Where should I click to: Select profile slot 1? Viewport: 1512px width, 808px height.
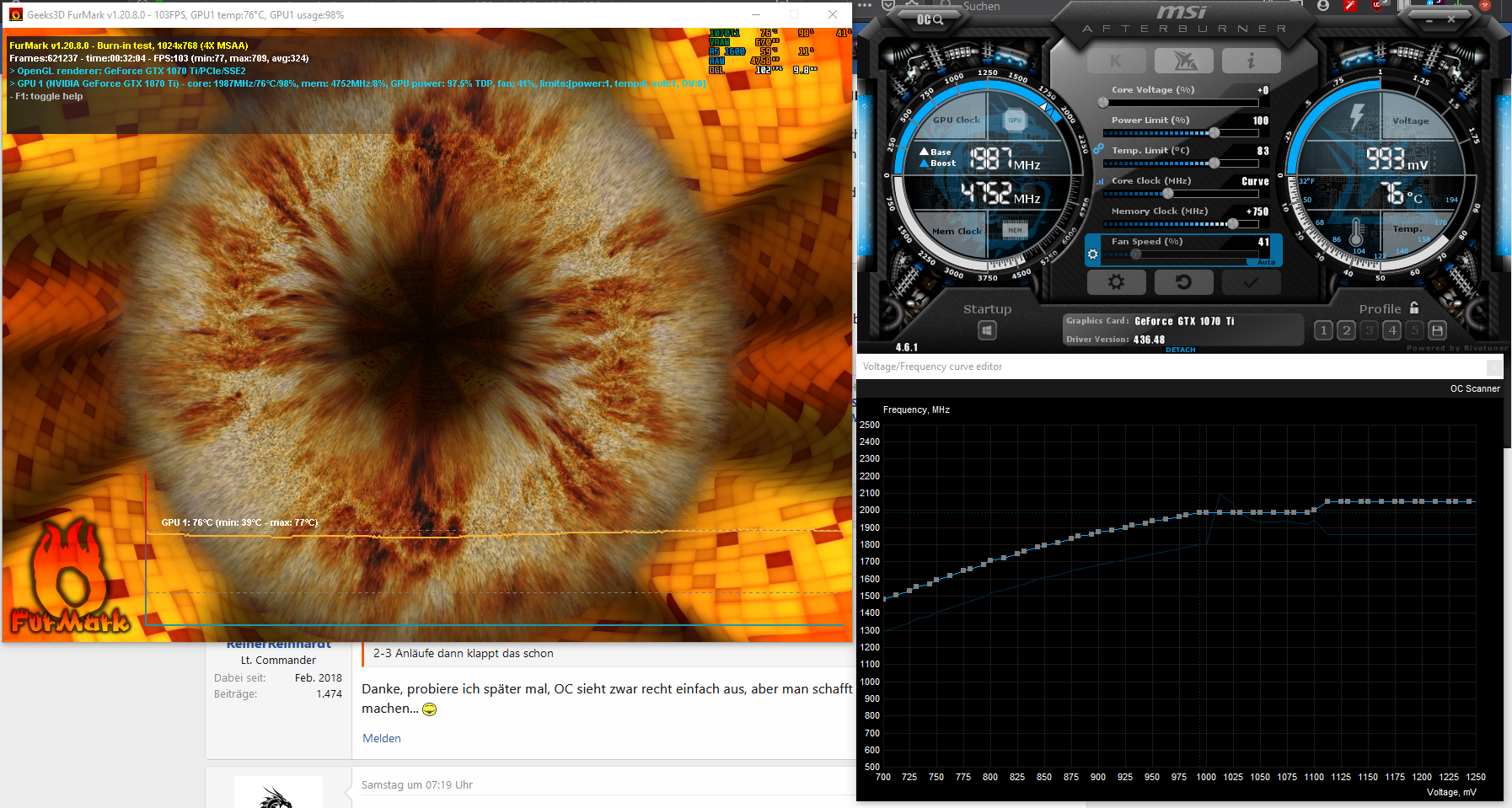click(x=1323, y=330)
